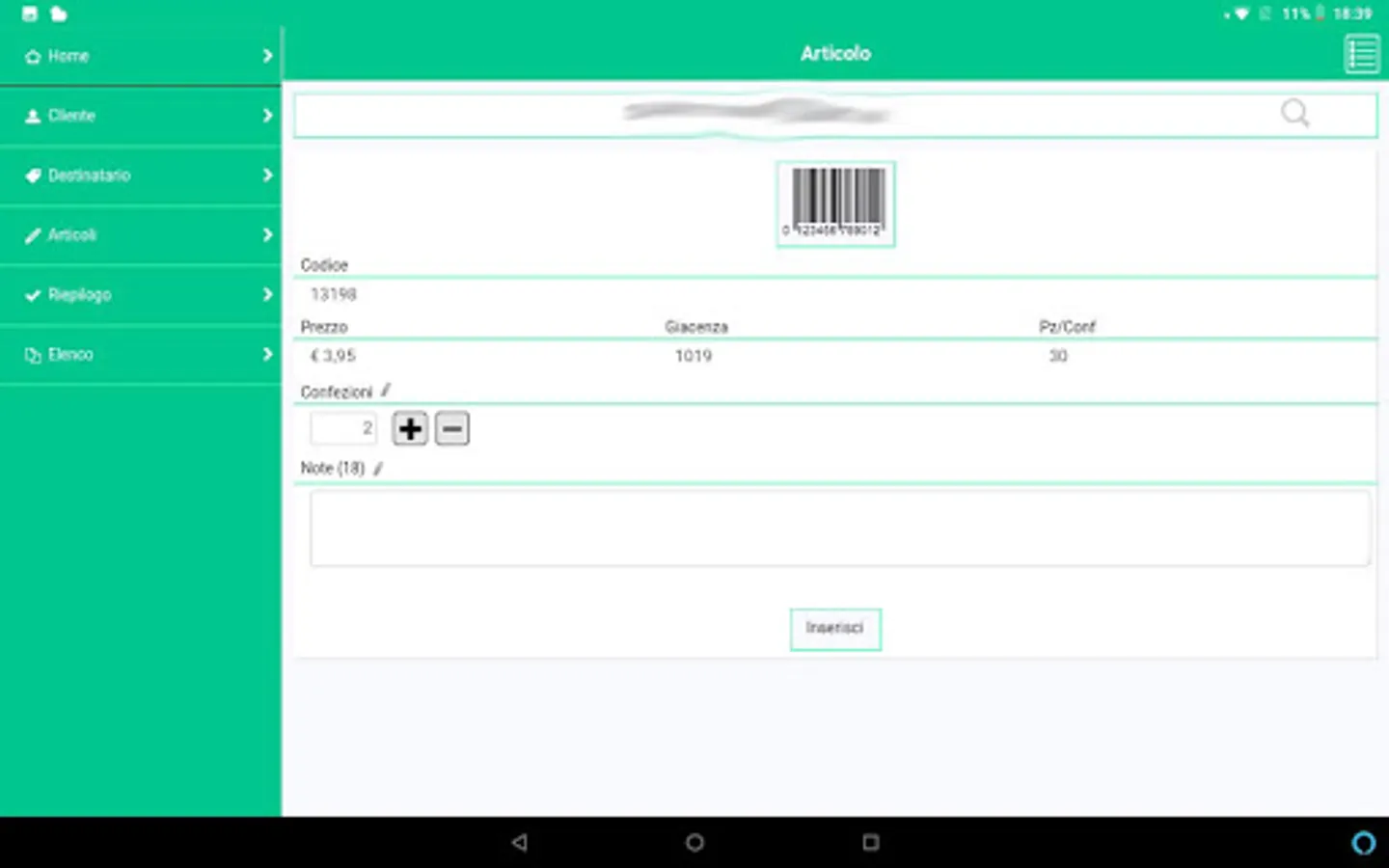Viewport: 1389px width, 868px height.
Task: Click the Articoli pencil icon
Action: (x=33, y=235)
